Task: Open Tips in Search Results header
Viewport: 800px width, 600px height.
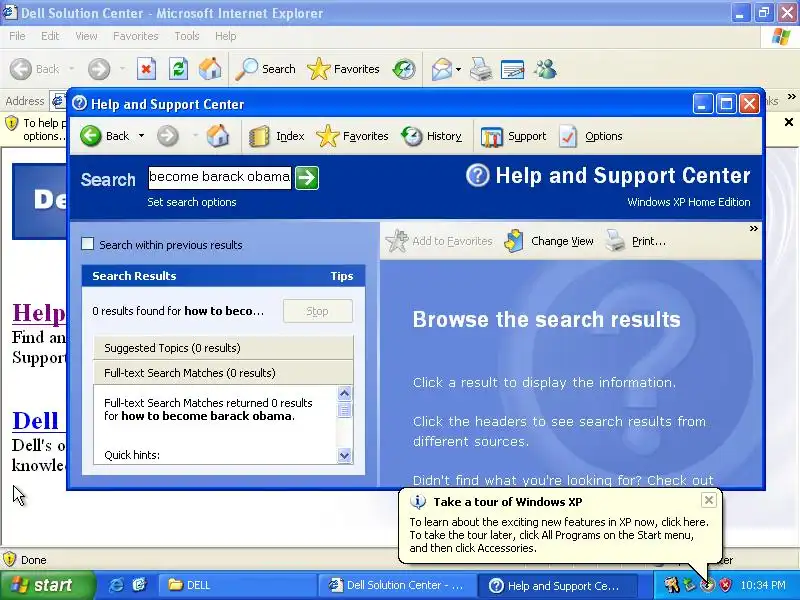Action: coord(341,276)
